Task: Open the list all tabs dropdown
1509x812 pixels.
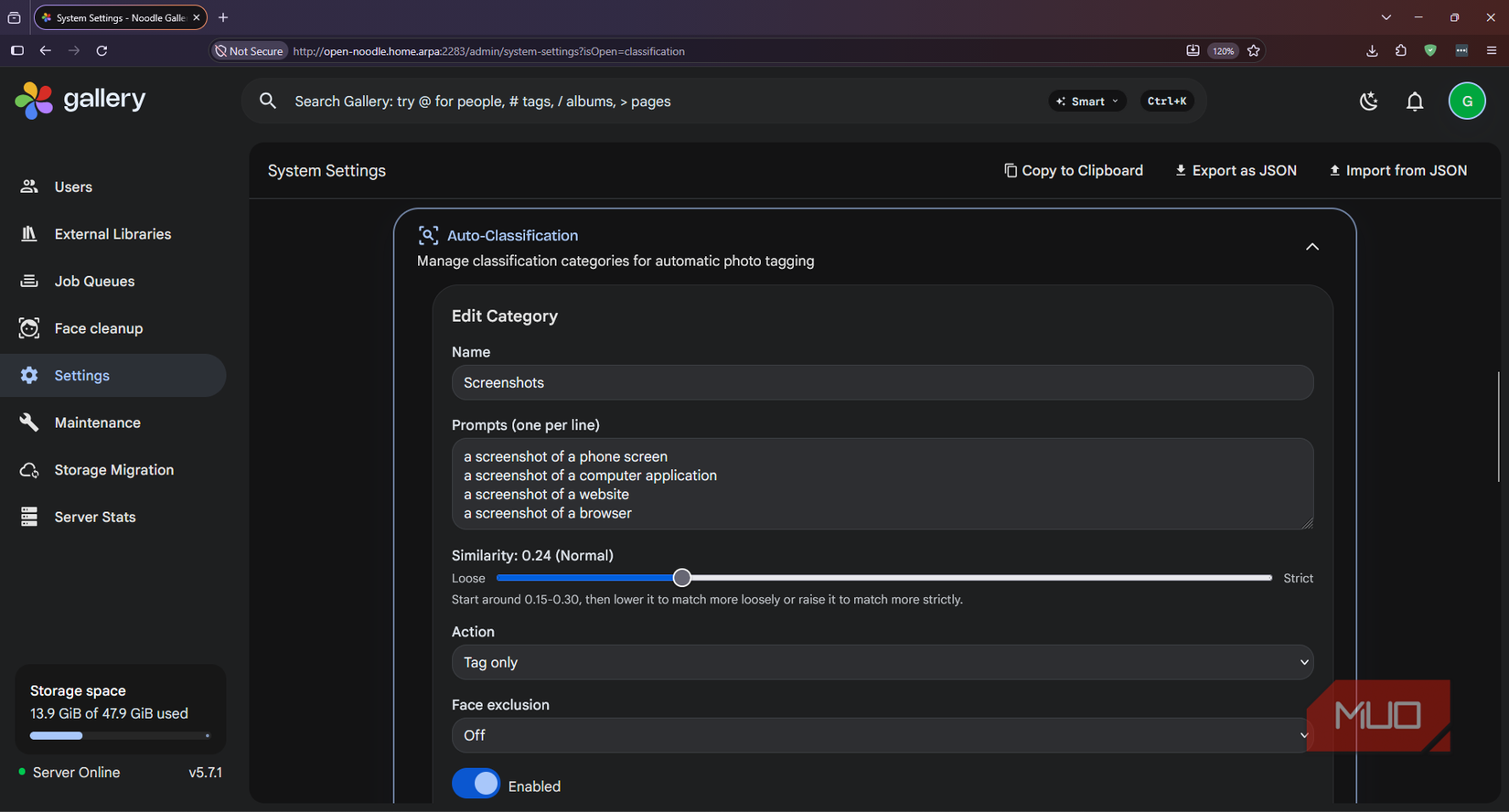Action: point(1386,17)
